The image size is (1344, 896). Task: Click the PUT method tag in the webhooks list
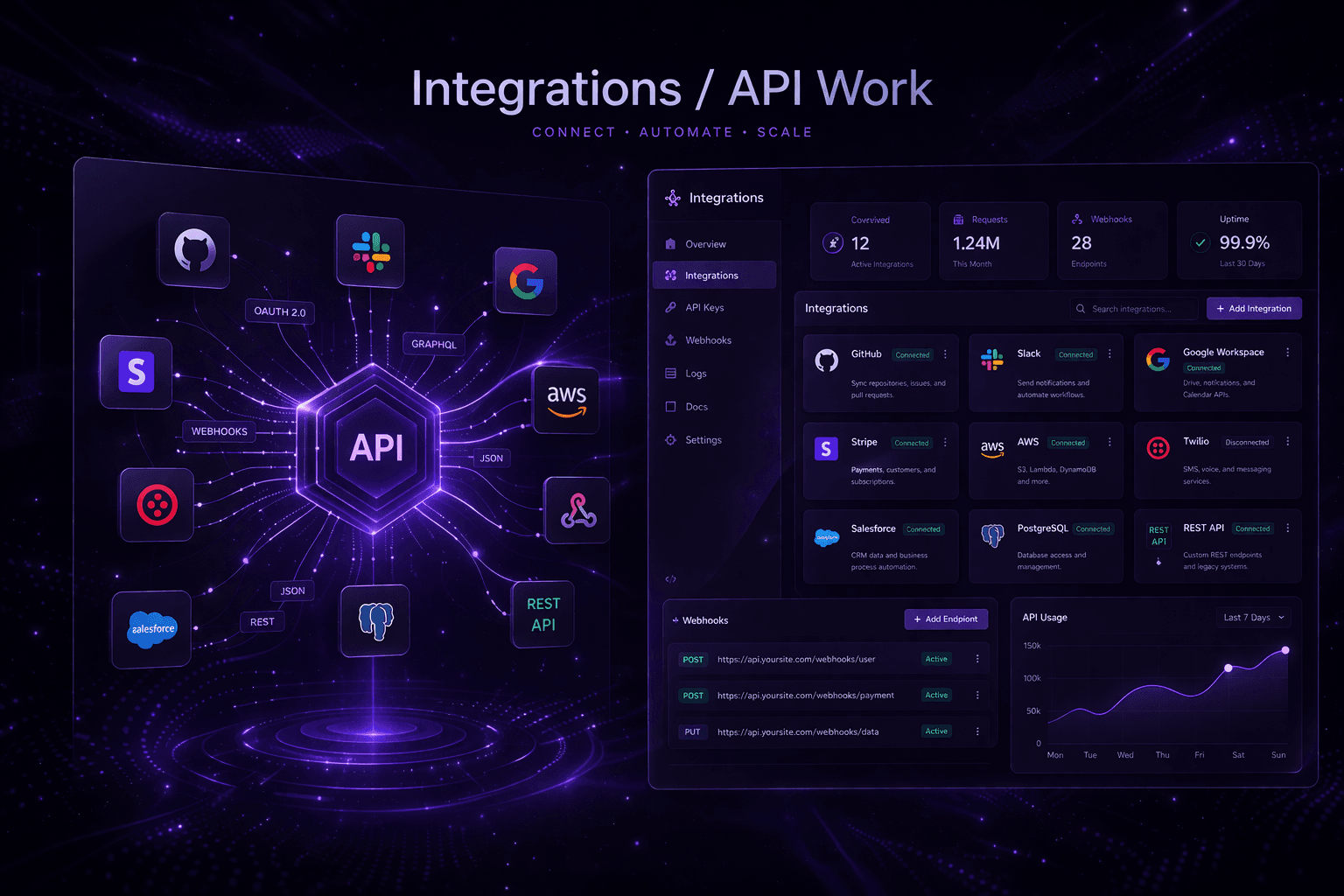click(x=692, y=731)
